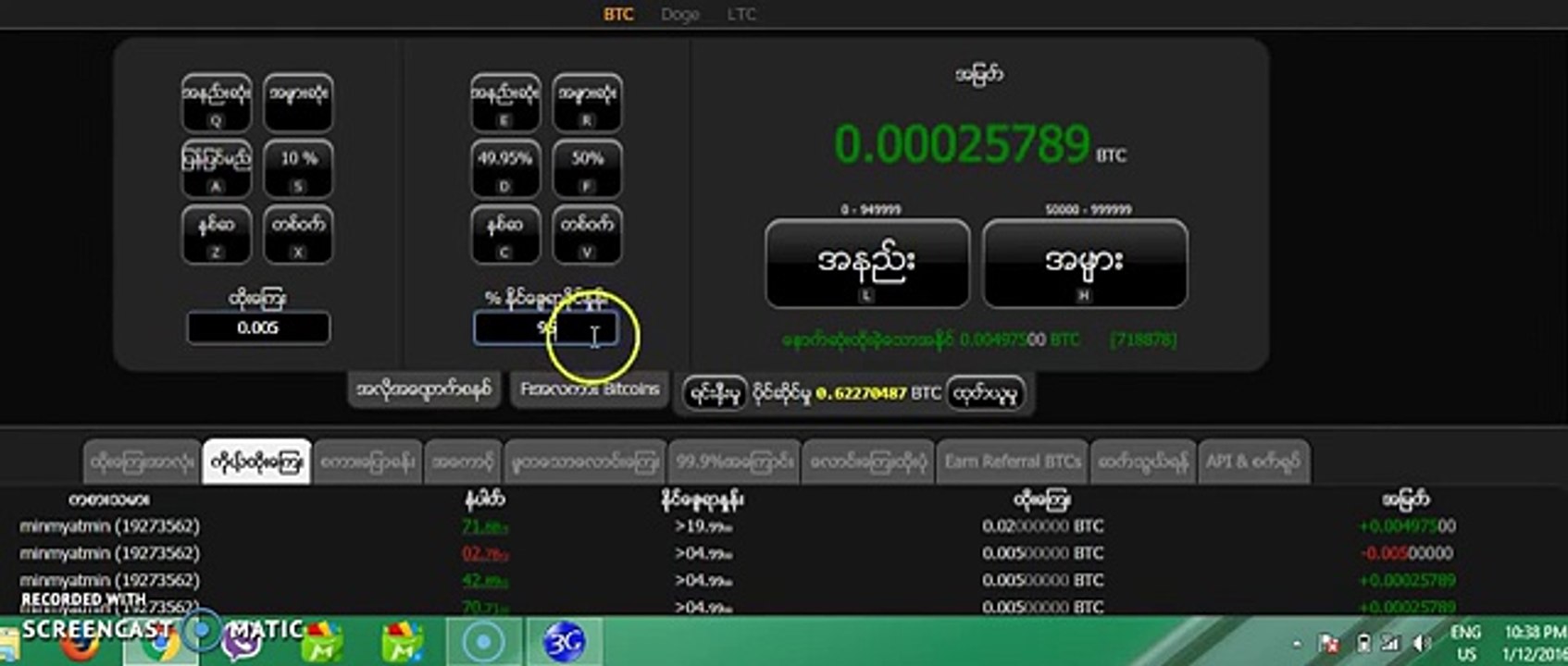Image resolution: width=1568 pixels, height=666 pixels.
Task: Set maximum bet size beside the Q button
Action: [298, 102]
